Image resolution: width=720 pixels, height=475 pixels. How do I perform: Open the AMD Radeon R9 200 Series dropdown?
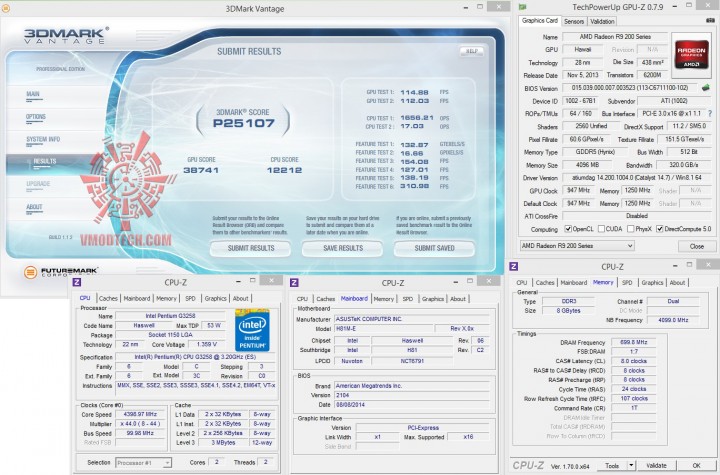[x=577, y=246]
